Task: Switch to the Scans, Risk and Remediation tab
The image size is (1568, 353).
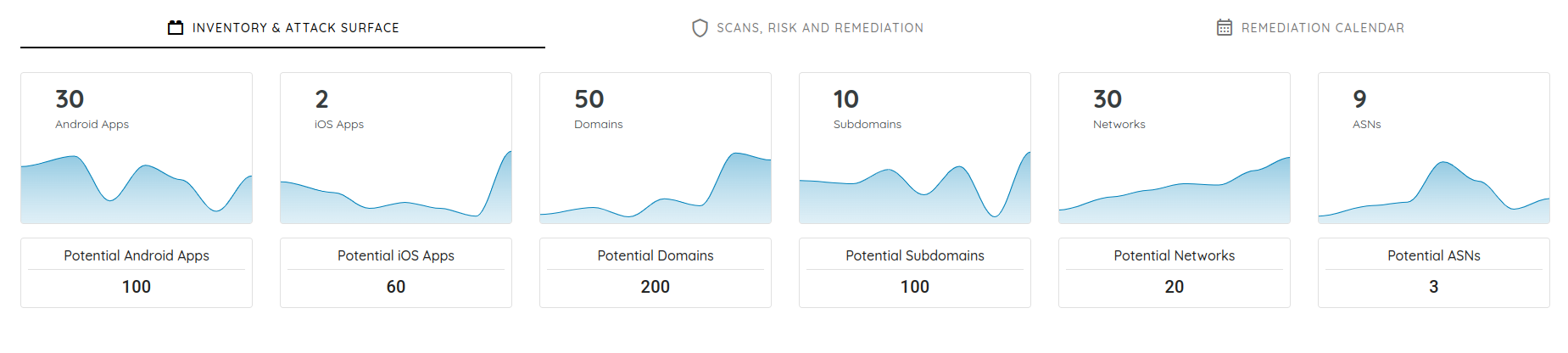Action: [807, 28]
